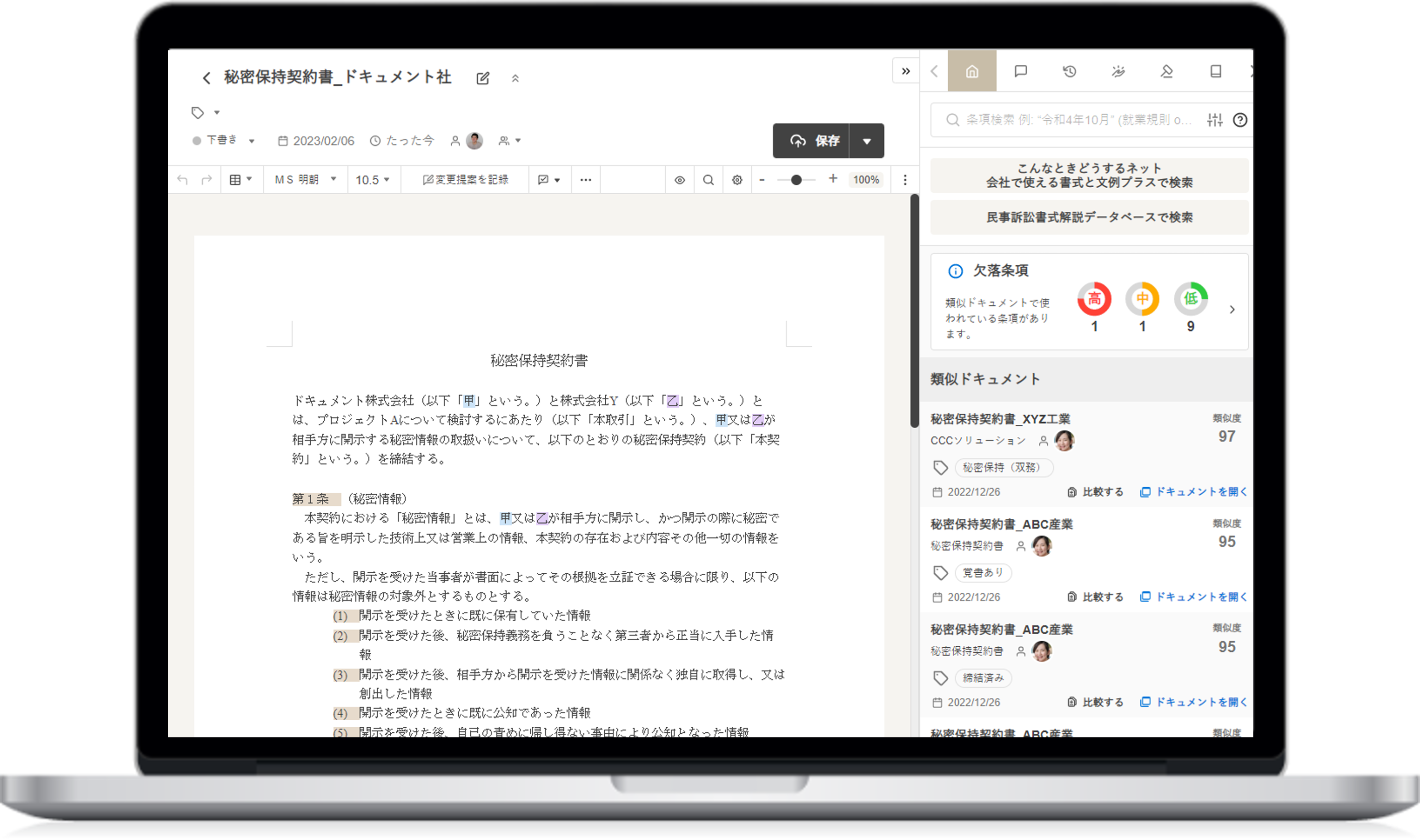Screen dimensions: 1420x840
Task: Click the filter sliders icon in search
Action: click(1215, 120)
